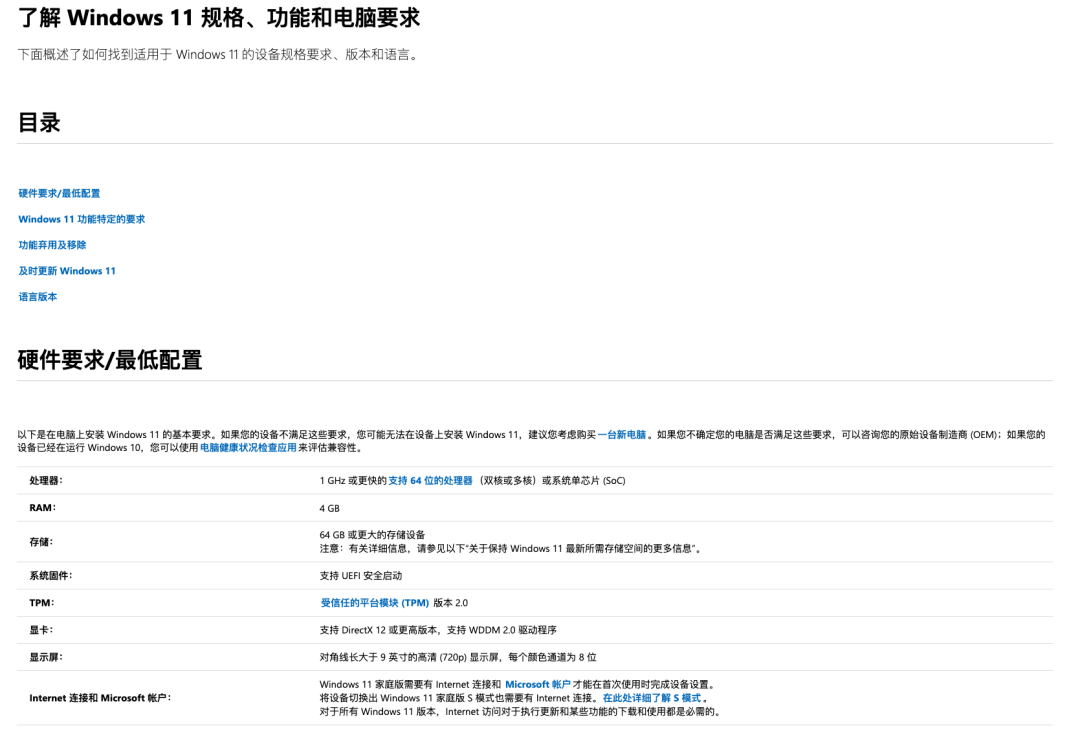This screenshot has width=1080, height=746.
Task: Go to 功能弃用及移除 section link
Action: (x=52, y=245)
